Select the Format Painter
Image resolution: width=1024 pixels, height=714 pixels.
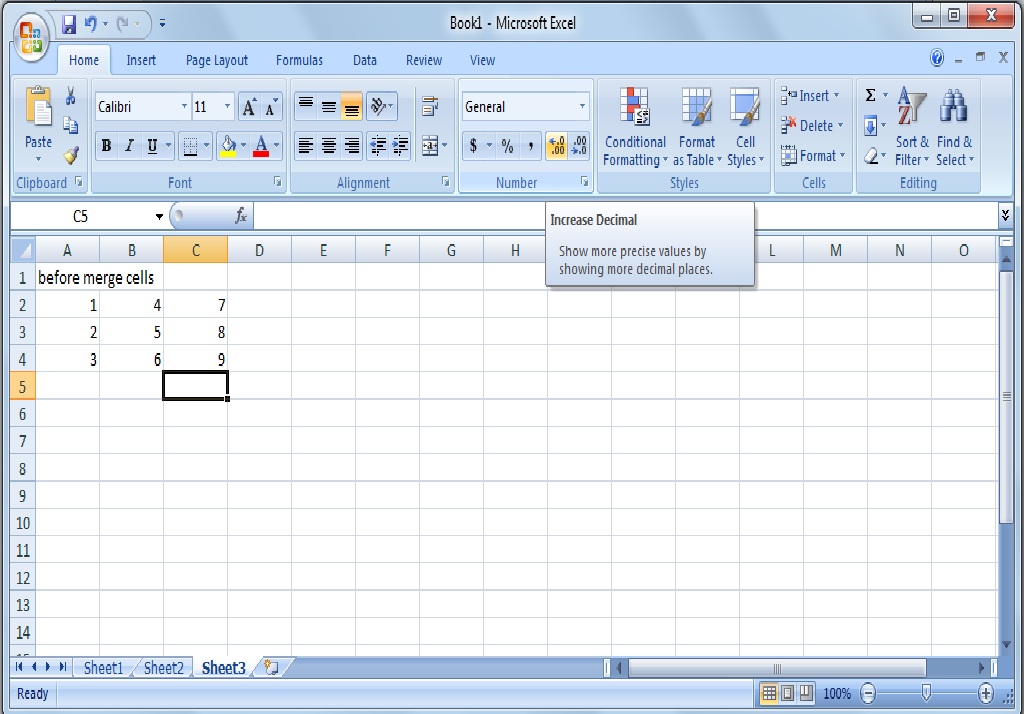(x=72, y=155)
